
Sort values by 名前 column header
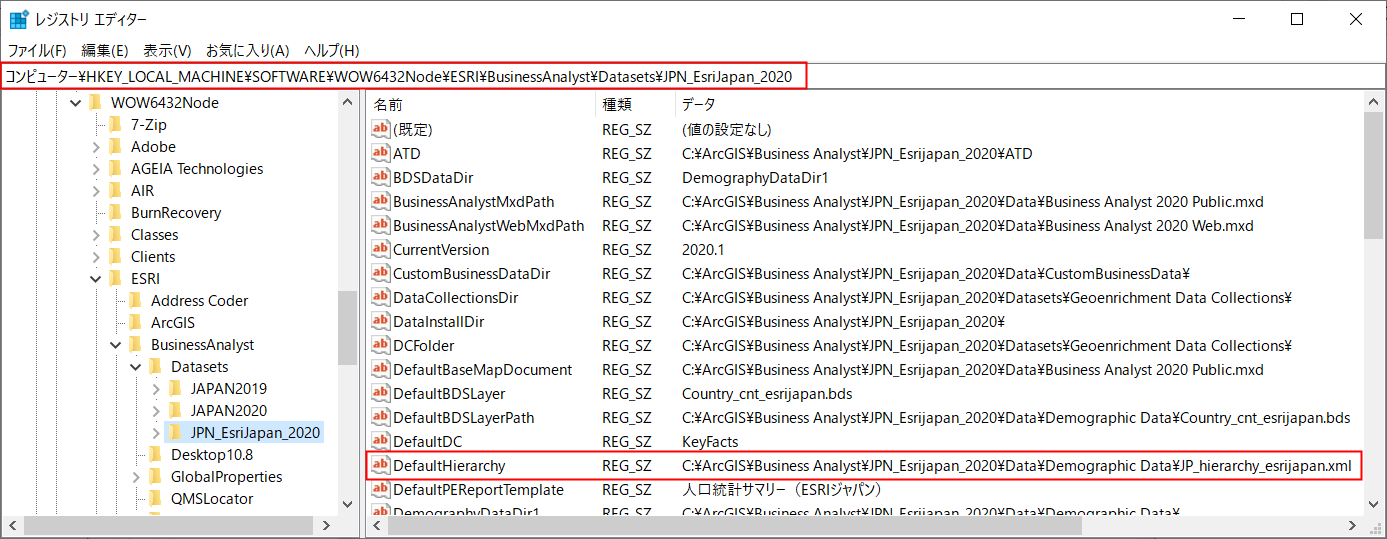pyautogui.click(x=482, y=104)
